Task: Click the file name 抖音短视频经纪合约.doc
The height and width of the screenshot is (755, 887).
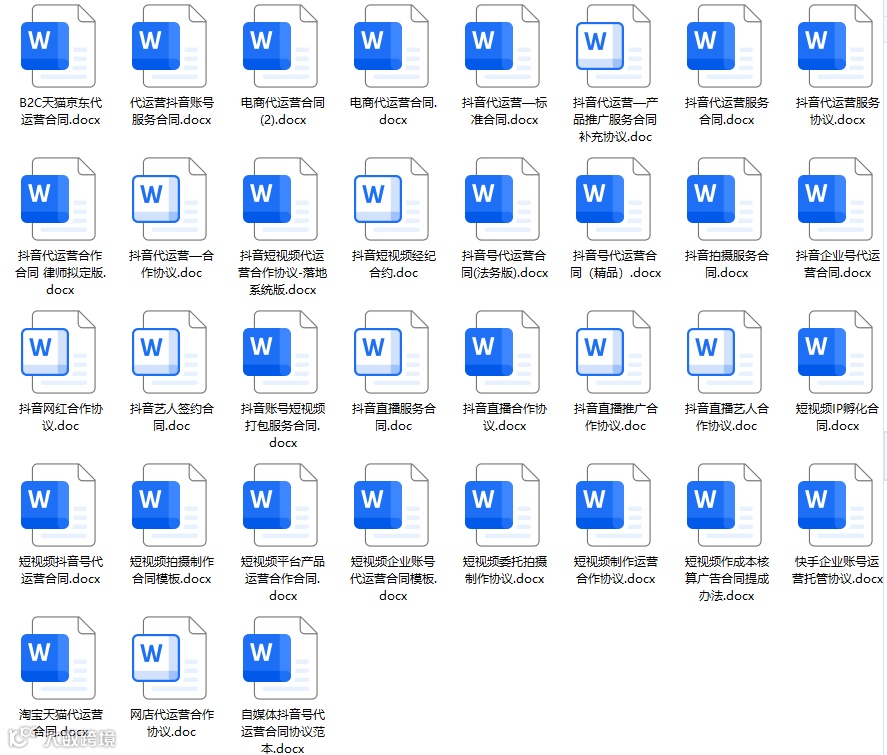Action: click(x=394, y=264)
